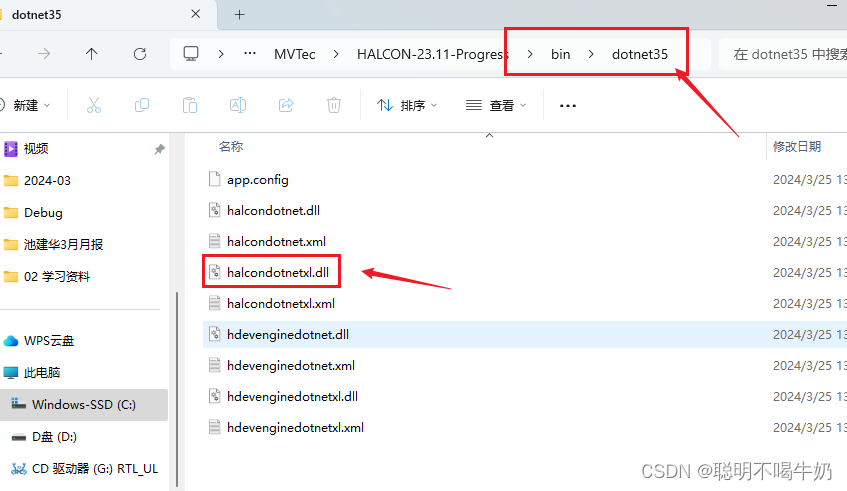
Task: Open 02 学习资料 folder in sidebar
Action: tap(57, 277)
